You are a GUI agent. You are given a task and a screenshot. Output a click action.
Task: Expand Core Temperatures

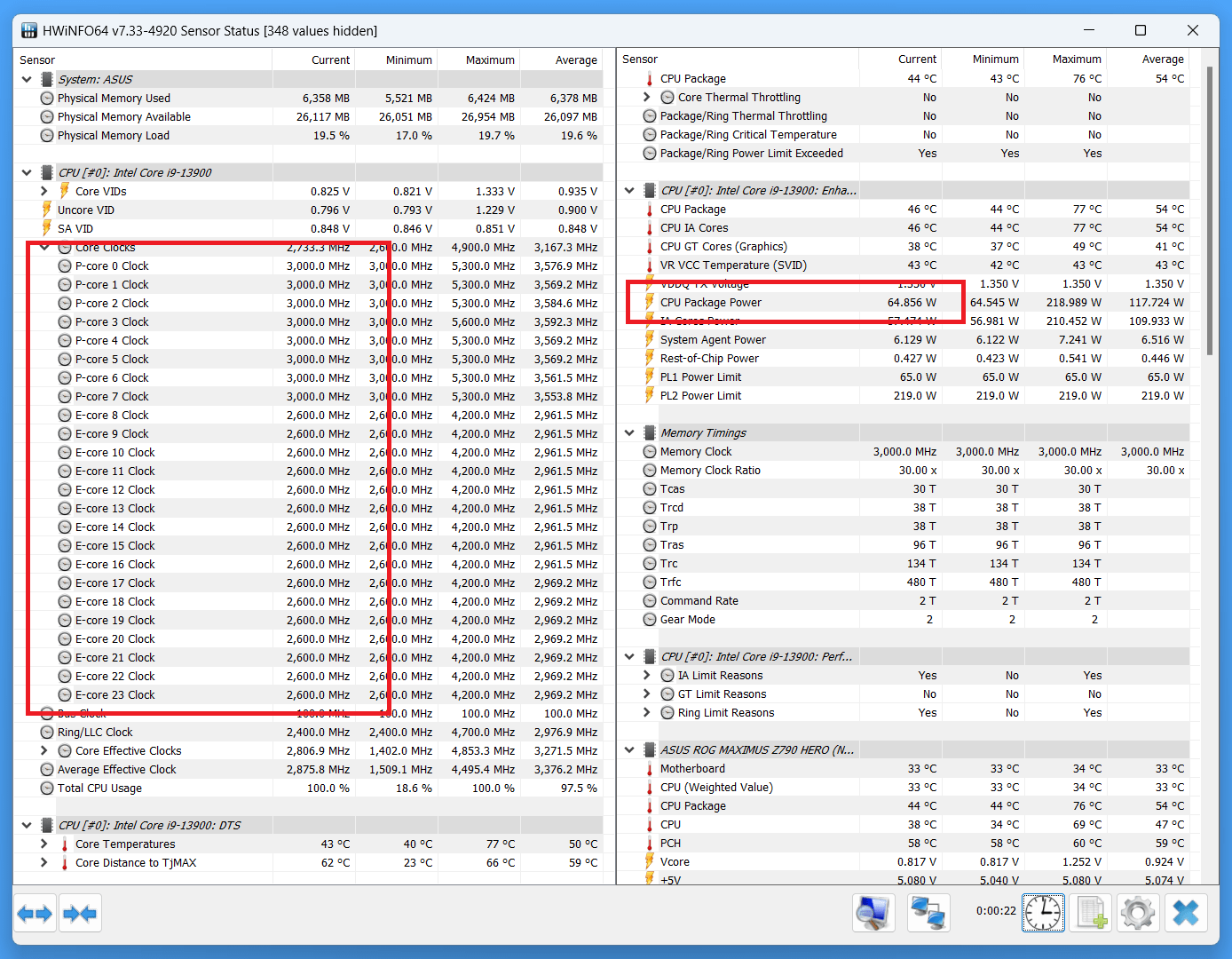(44, 844)
